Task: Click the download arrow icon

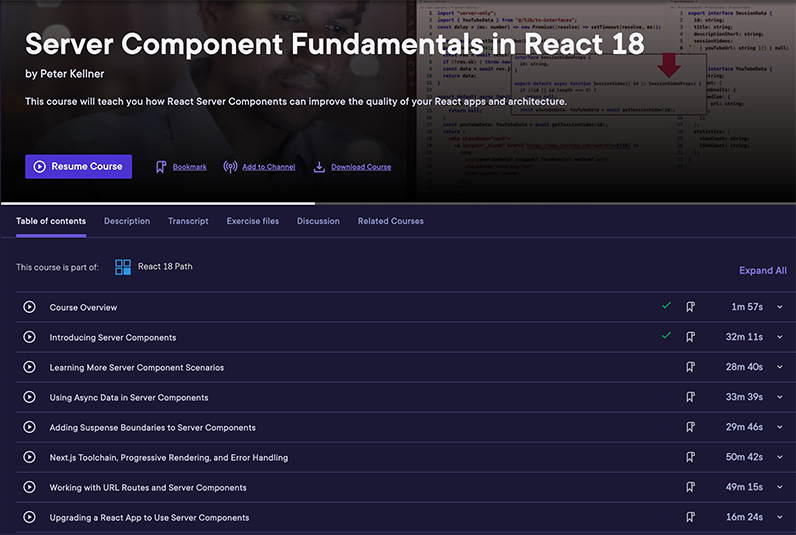Action: pyautogui.click(x=319, y=167)
